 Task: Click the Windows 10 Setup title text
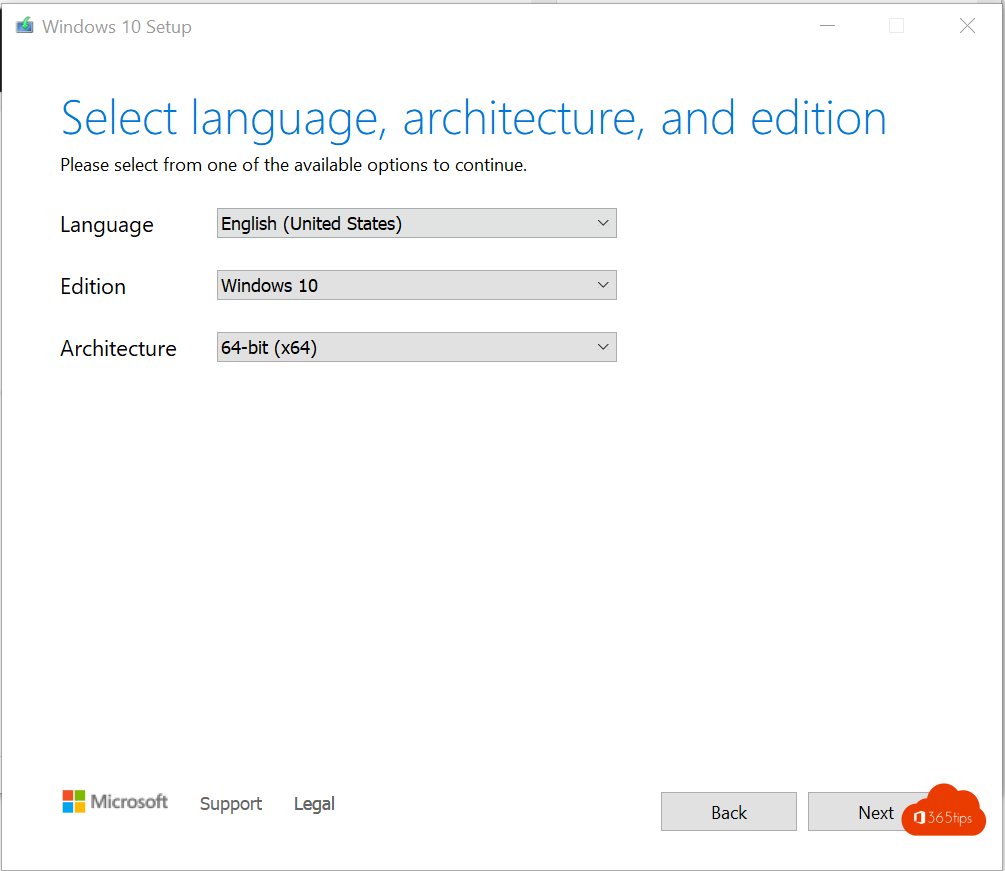coord(117,27)
